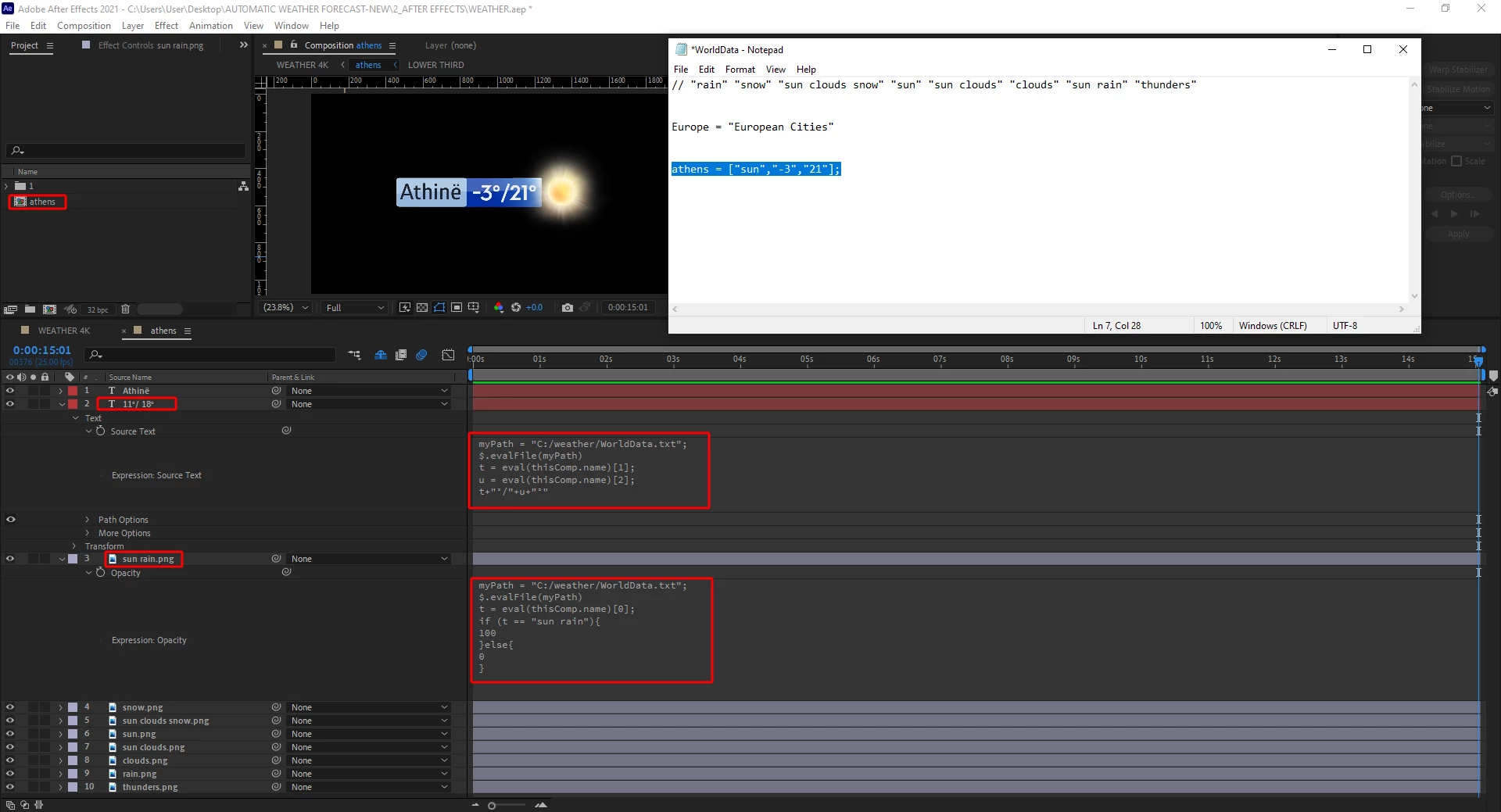
Task: Open the Effect Controls sun rain.png tab
Action: coord(151,45)
